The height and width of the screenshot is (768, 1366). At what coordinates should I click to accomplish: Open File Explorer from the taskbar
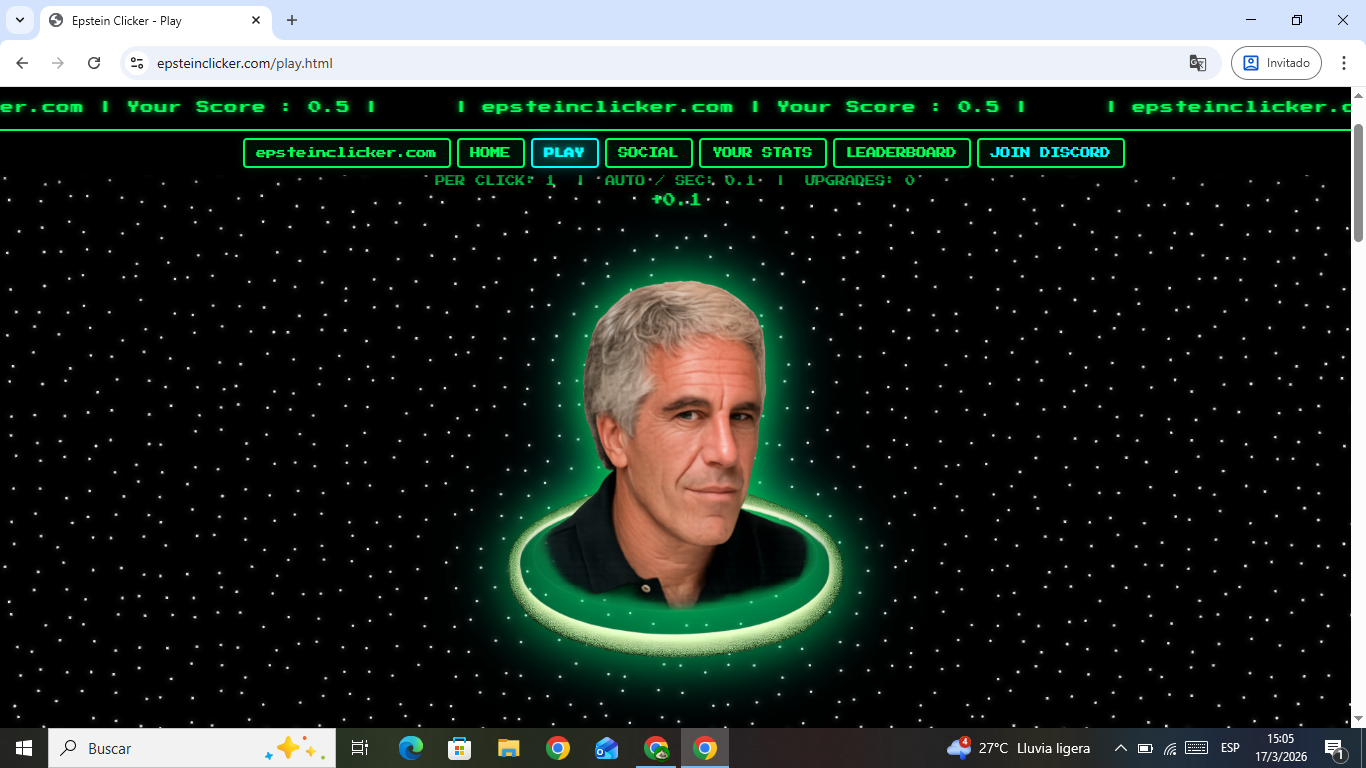(509, 748)
